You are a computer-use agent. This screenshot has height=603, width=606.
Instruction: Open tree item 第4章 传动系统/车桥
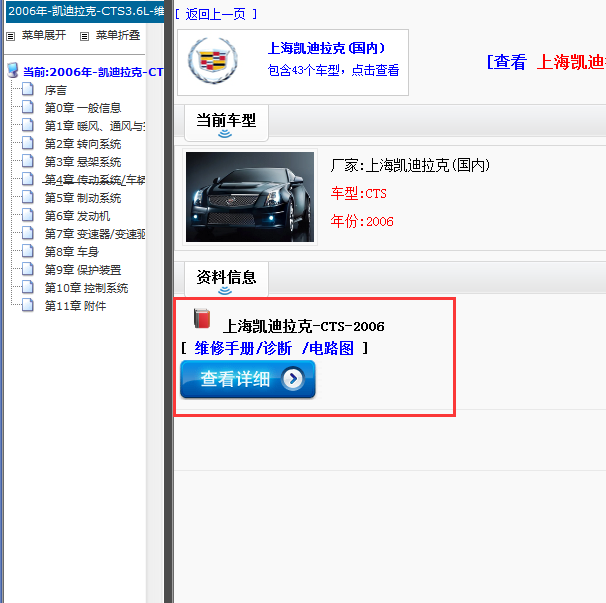[95, 180]
